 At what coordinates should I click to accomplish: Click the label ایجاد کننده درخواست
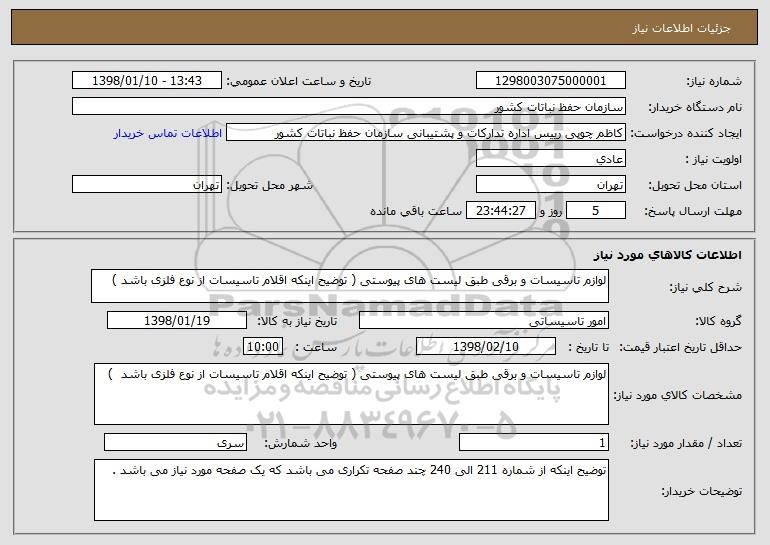pos(686,133)
